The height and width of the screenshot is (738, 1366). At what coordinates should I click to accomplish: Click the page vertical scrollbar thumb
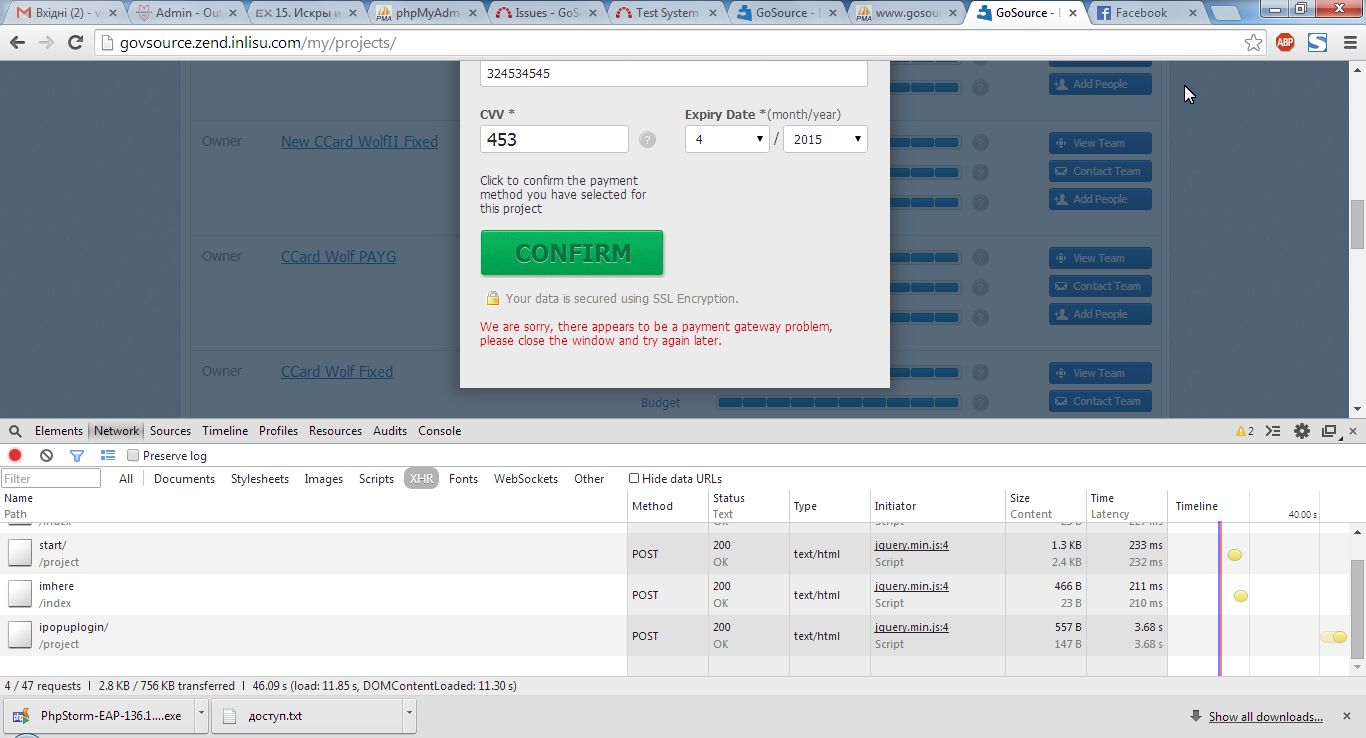[1357, 224]
